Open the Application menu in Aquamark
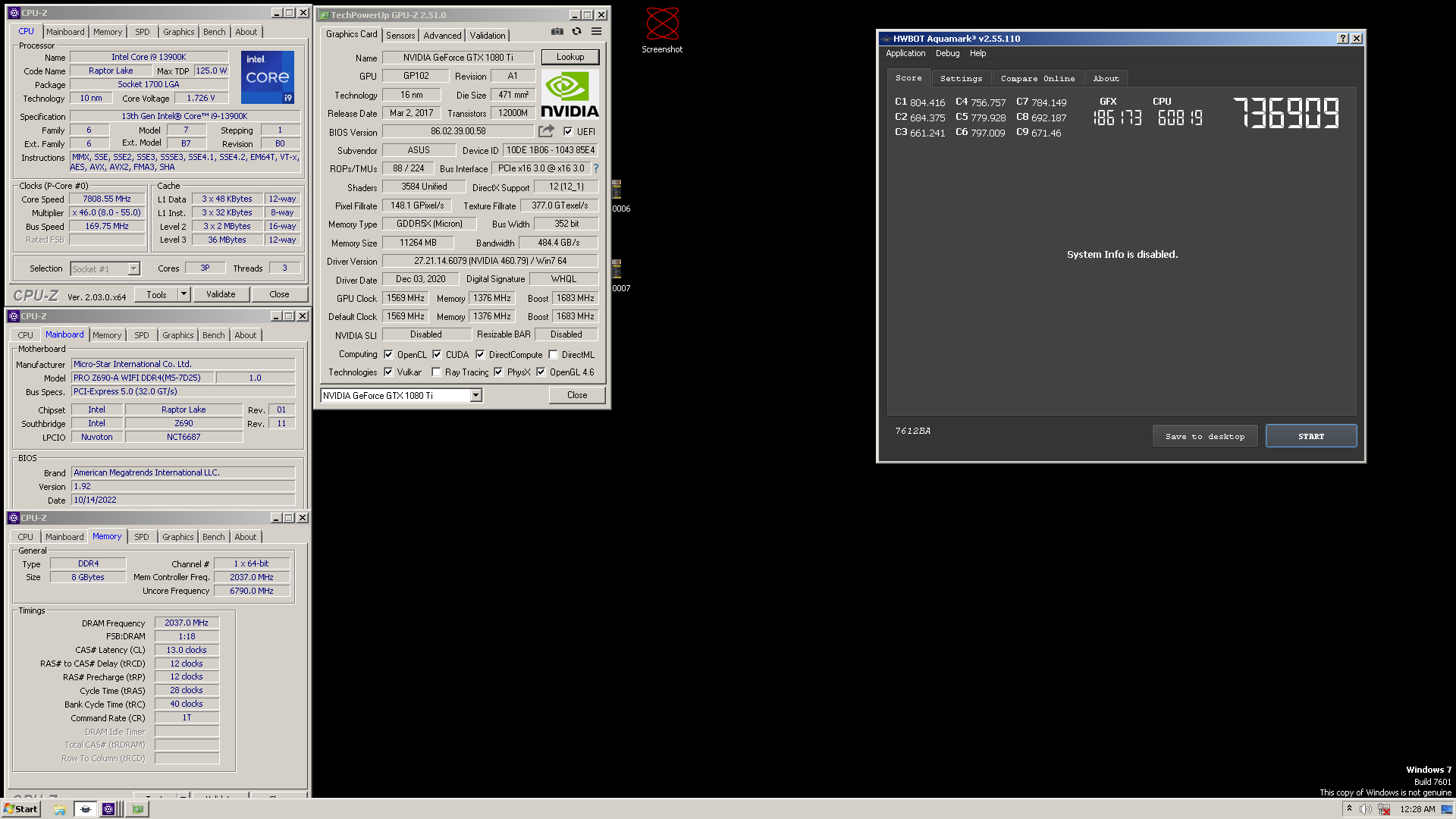This screenshot has height=819, width=1456. click(x=905, y=53)
